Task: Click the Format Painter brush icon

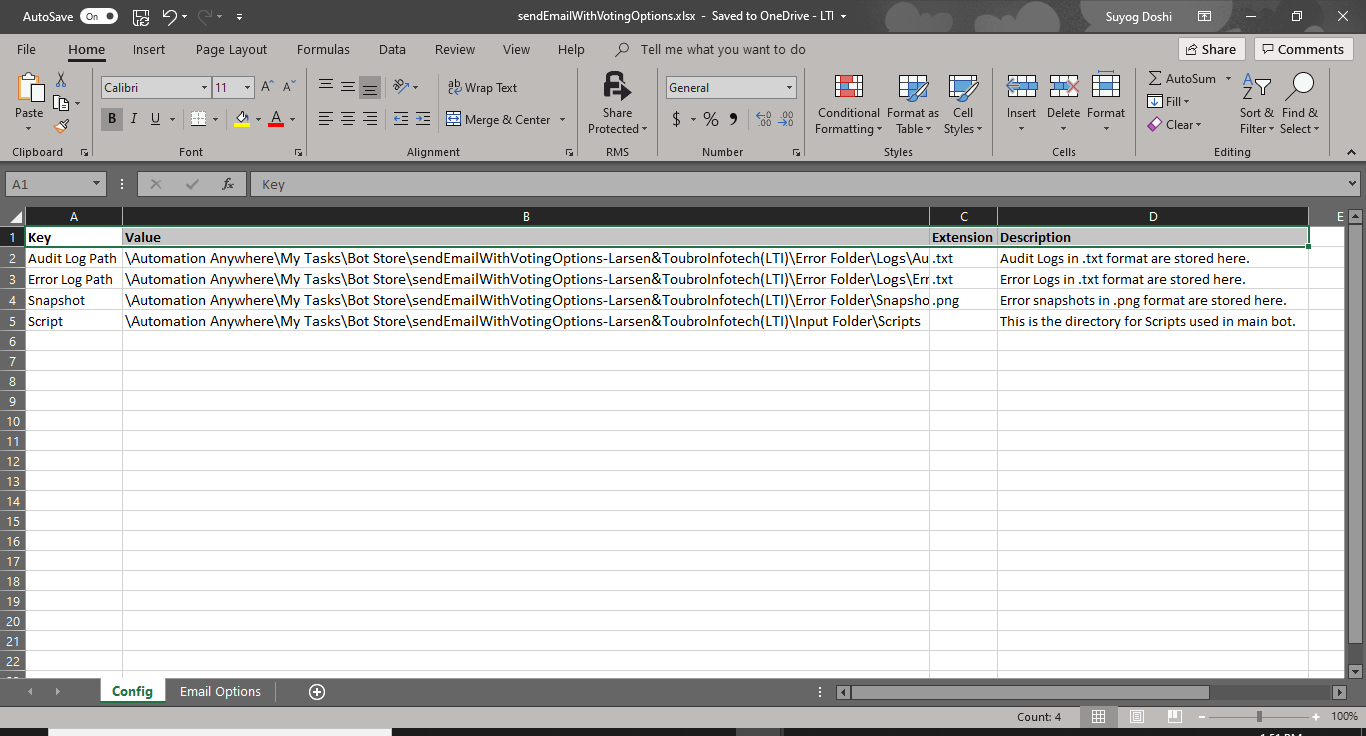Action: pyautogui.click(x=62, y=127)
